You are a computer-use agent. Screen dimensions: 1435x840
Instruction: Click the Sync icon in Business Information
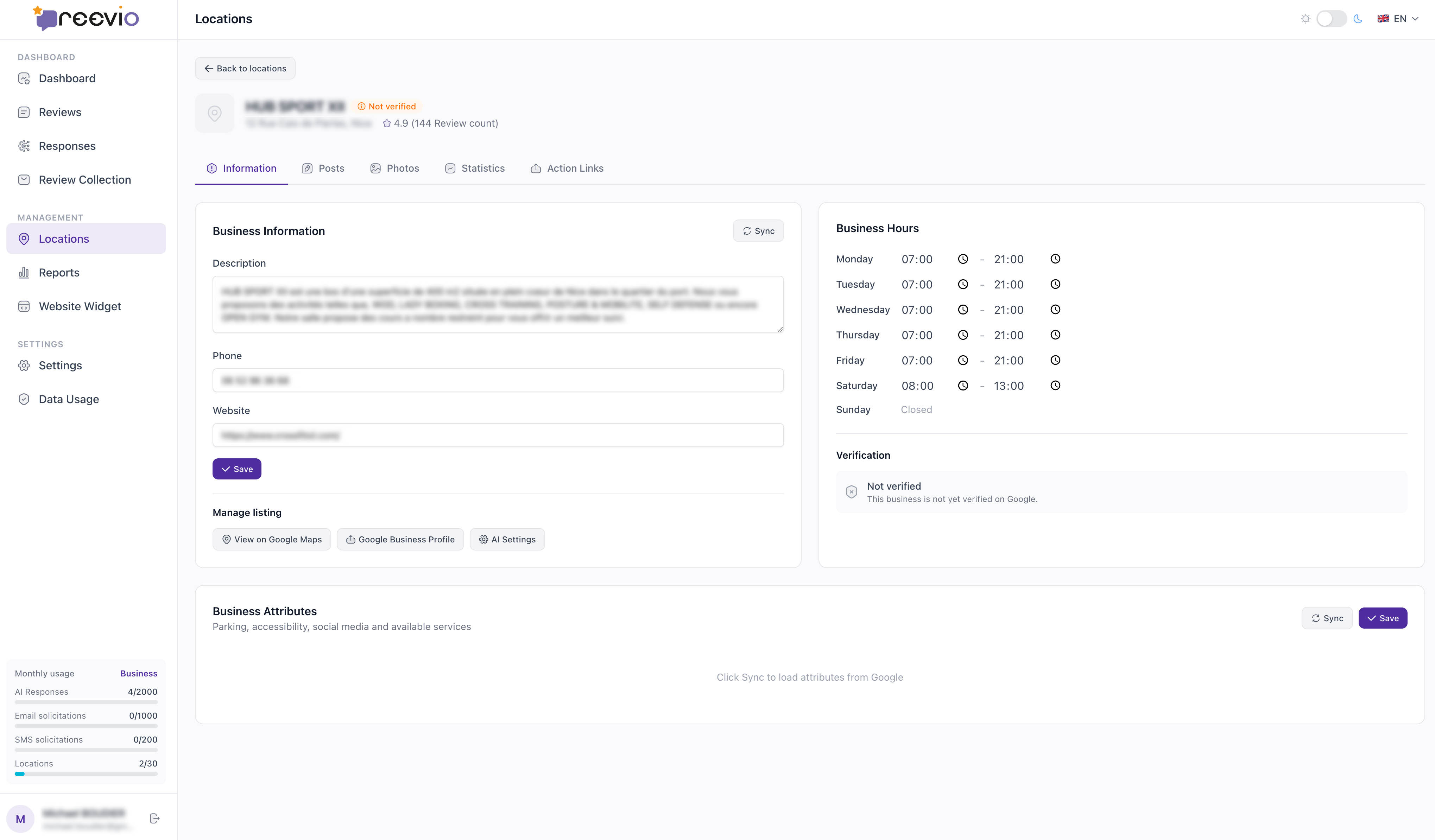pyautogui.click(x=747, y=230)
